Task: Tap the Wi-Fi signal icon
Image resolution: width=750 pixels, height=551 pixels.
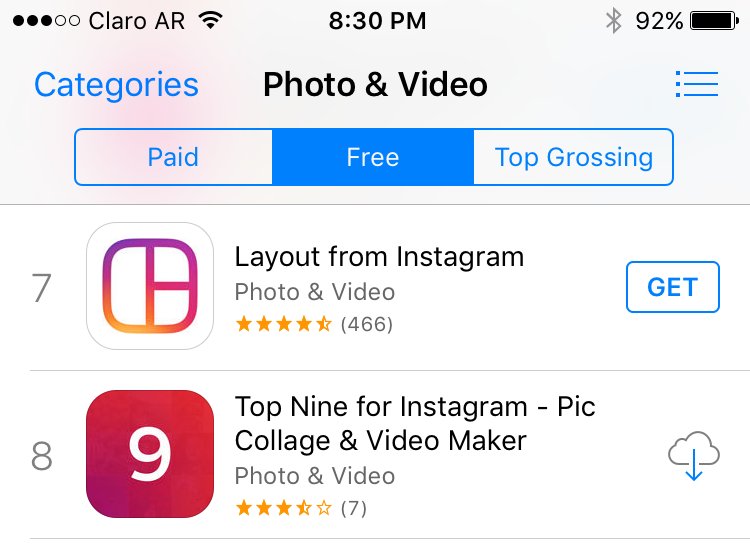Action: pos(210,20)
